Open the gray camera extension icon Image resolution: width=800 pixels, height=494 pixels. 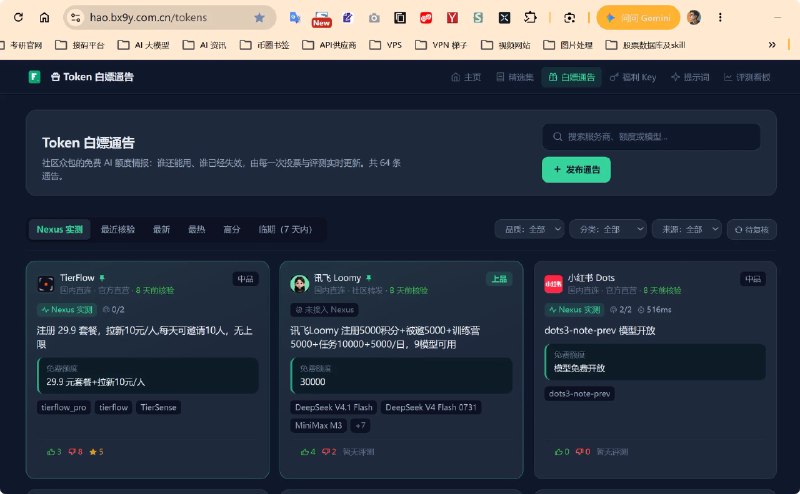[x=374, y=18]
